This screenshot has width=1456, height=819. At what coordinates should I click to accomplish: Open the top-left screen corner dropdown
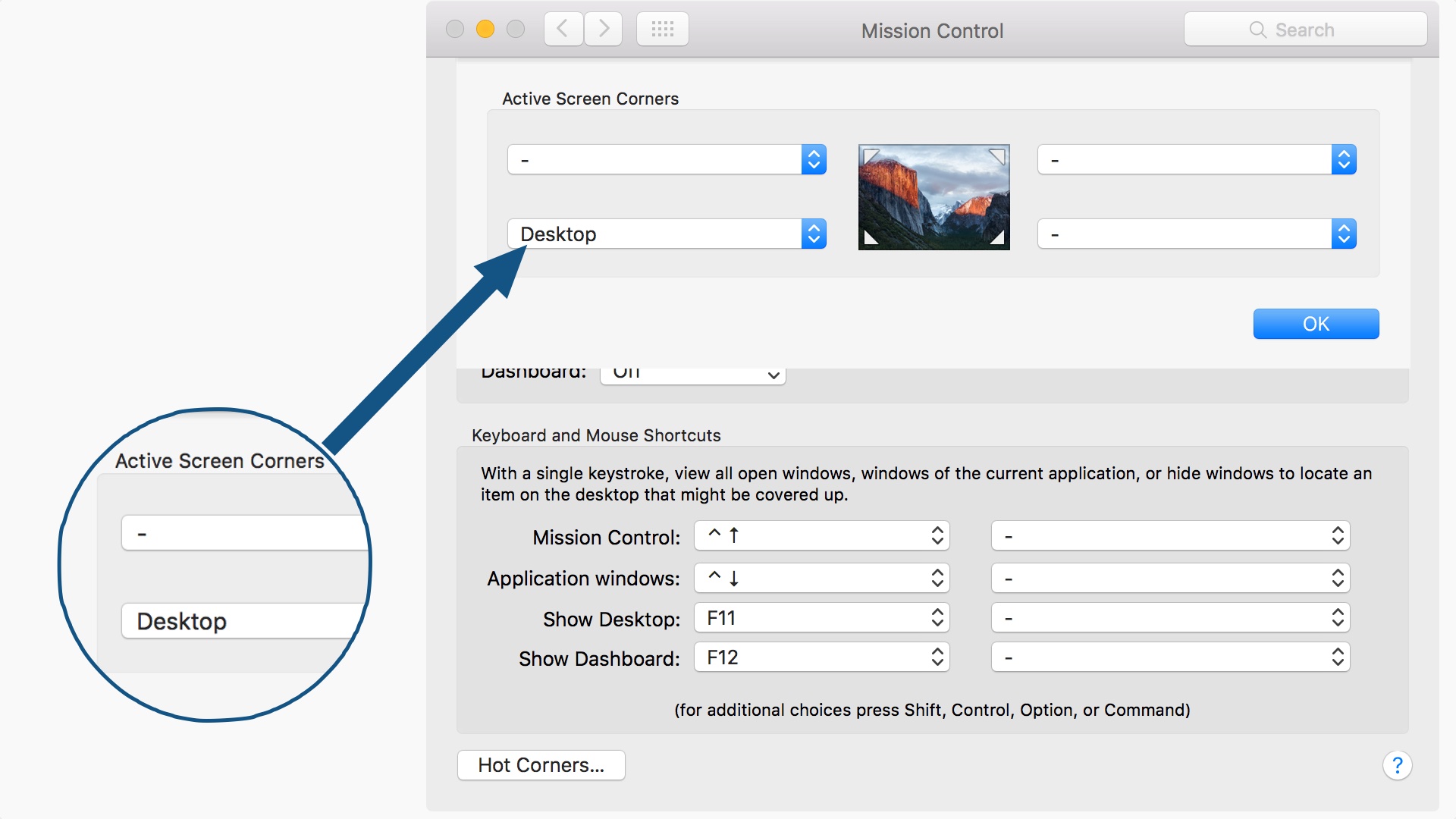(666, 159)
